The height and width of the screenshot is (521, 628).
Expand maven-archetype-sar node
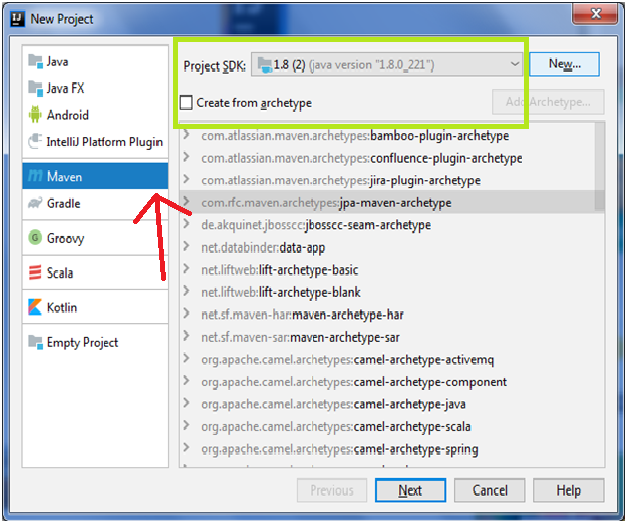click(186, 336)
